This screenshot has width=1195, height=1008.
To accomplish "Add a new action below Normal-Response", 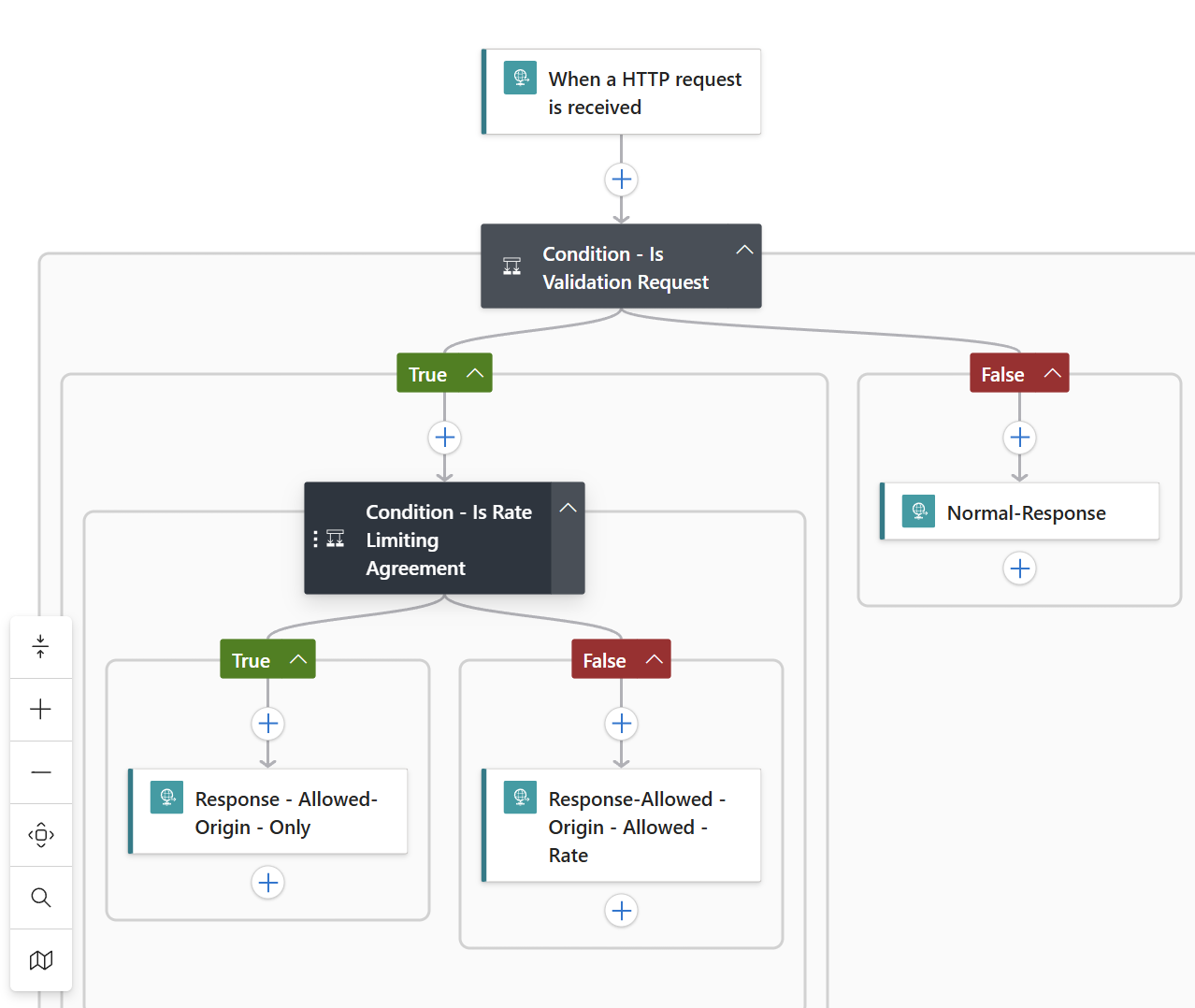I will 1019,568.
